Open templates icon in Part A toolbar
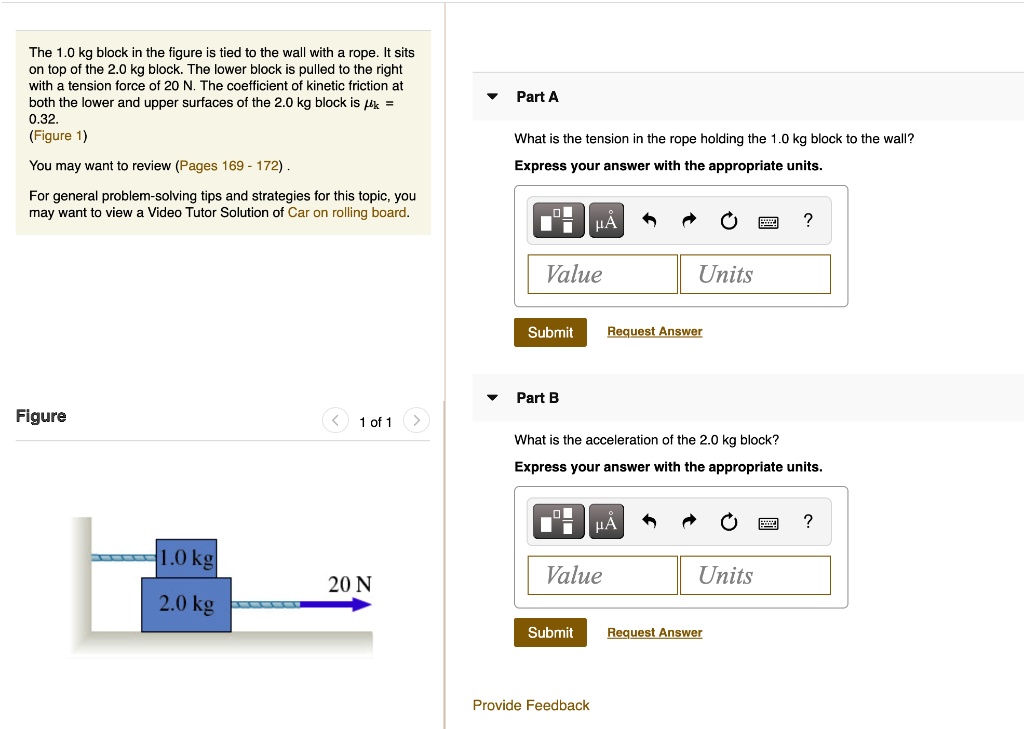1024x729 pixels. (x=558, y=220)
